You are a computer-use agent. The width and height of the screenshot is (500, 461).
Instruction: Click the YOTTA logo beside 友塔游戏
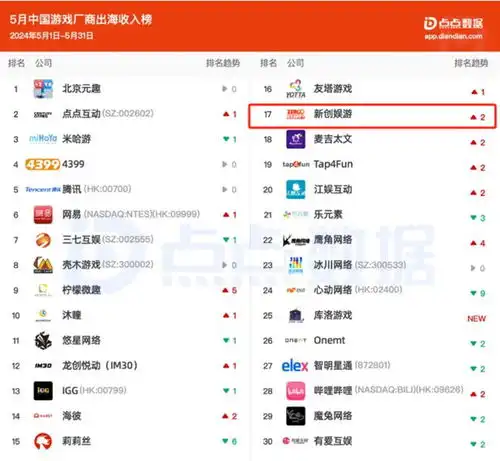click(x=296, y=89)
